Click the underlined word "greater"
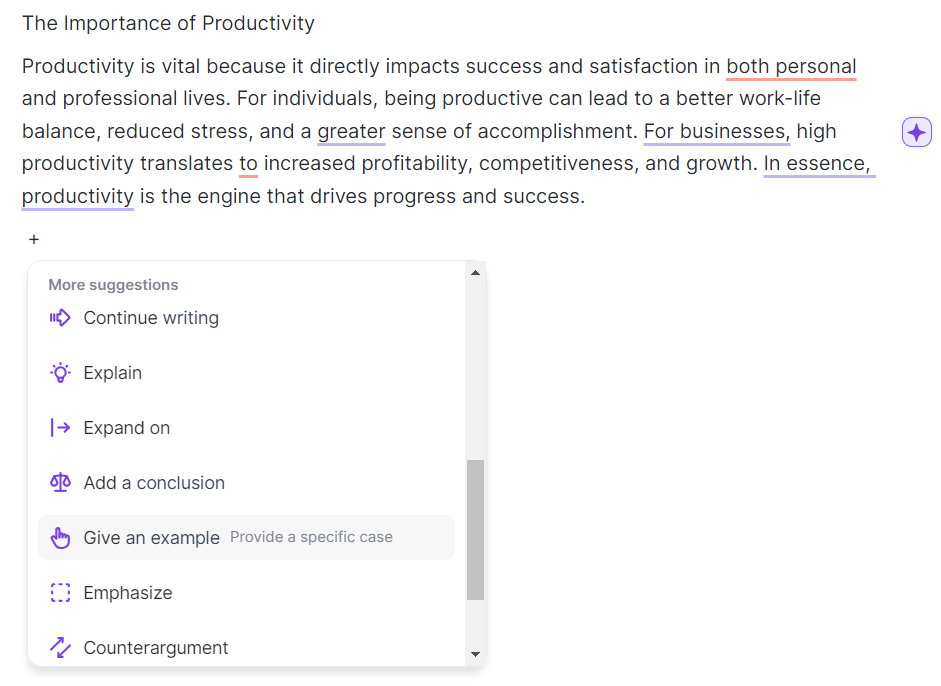Screen dimensions: 941x686 [351, 132]
